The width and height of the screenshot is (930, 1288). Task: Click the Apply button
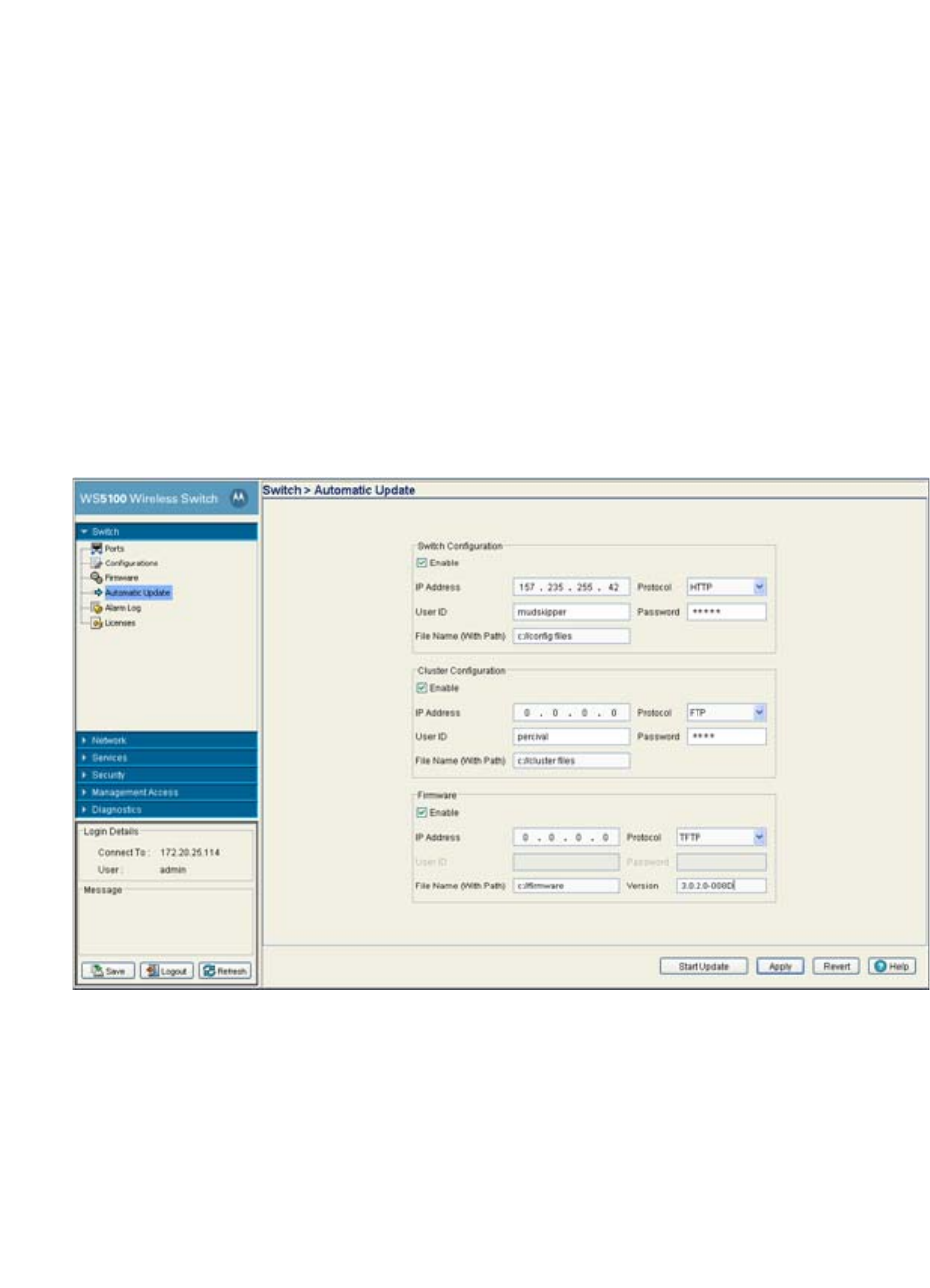tap(780, 966)
